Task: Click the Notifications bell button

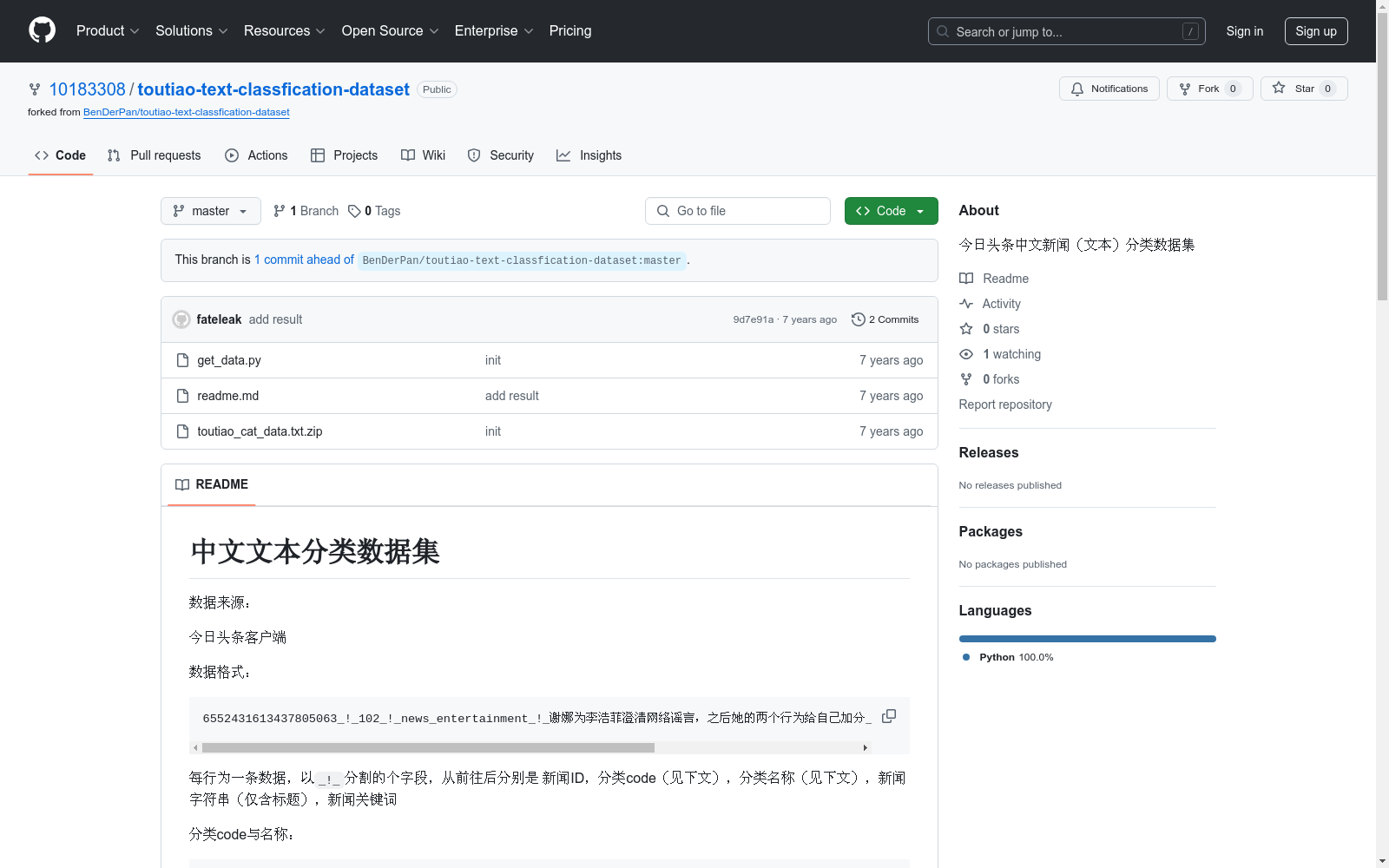Action: point(1109,89)
